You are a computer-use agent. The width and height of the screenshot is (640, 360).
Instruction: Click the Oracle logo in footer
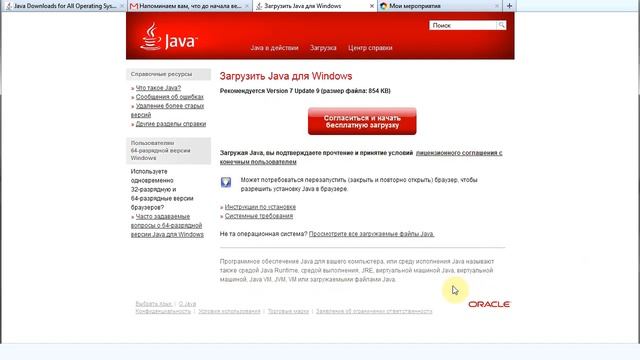point(489,304)
